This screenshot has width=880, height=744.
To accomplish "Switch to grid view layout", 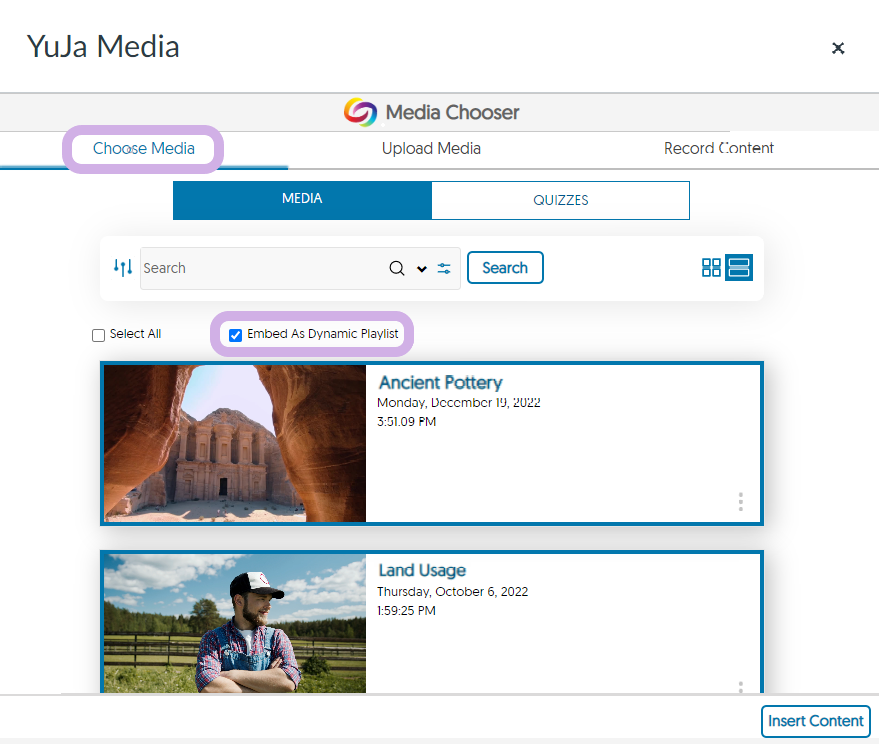I will click(711, 268).
